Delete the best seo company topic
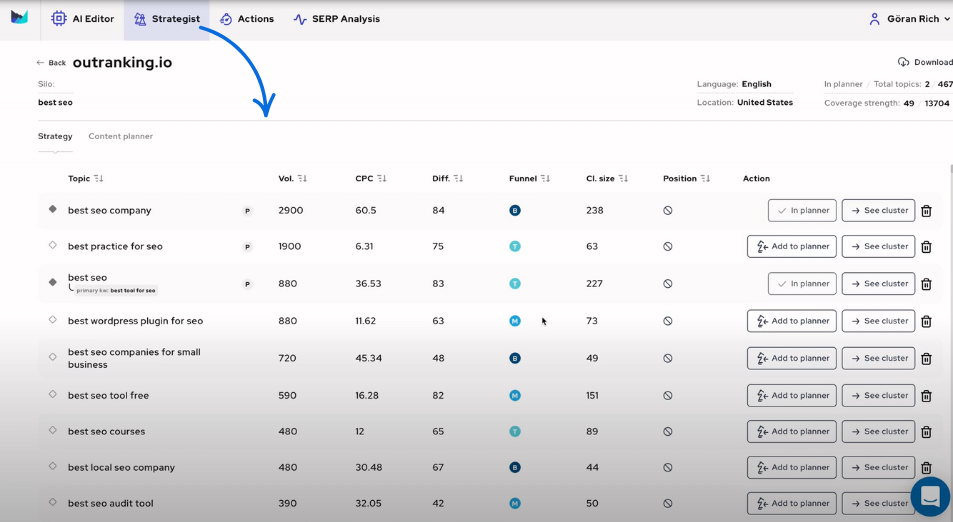The height and width of the screenshot is (522, 953). click(x=926, y=211)
